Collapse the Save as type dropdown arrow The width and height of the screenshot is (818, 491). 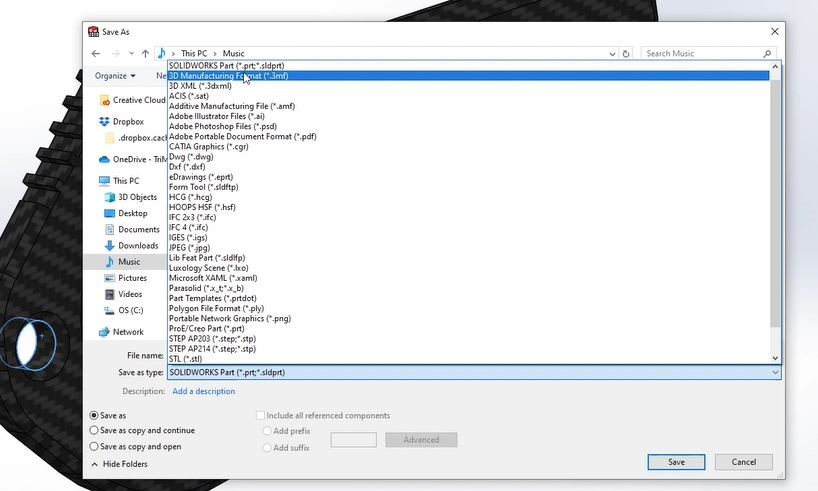click(x=775, y=372)
